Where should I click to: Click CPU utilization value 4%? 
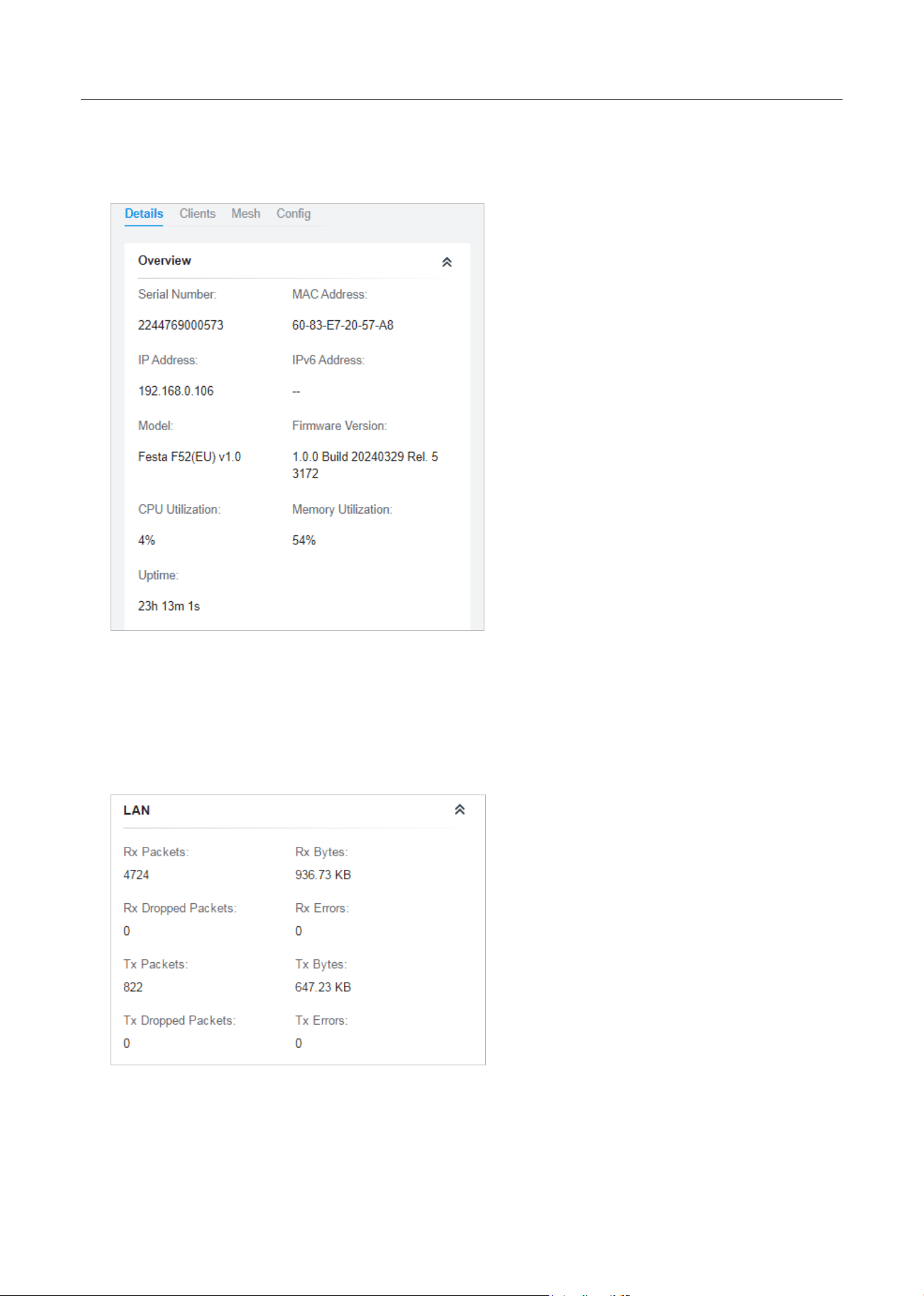click(x=147, y=540)
